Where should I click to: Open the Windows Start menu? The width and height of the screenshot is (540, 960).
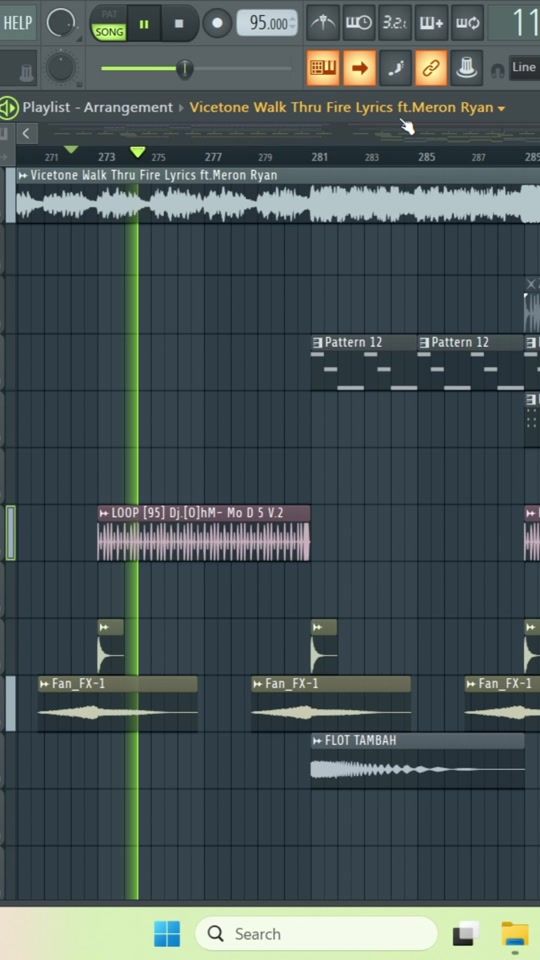click(167, 934)
